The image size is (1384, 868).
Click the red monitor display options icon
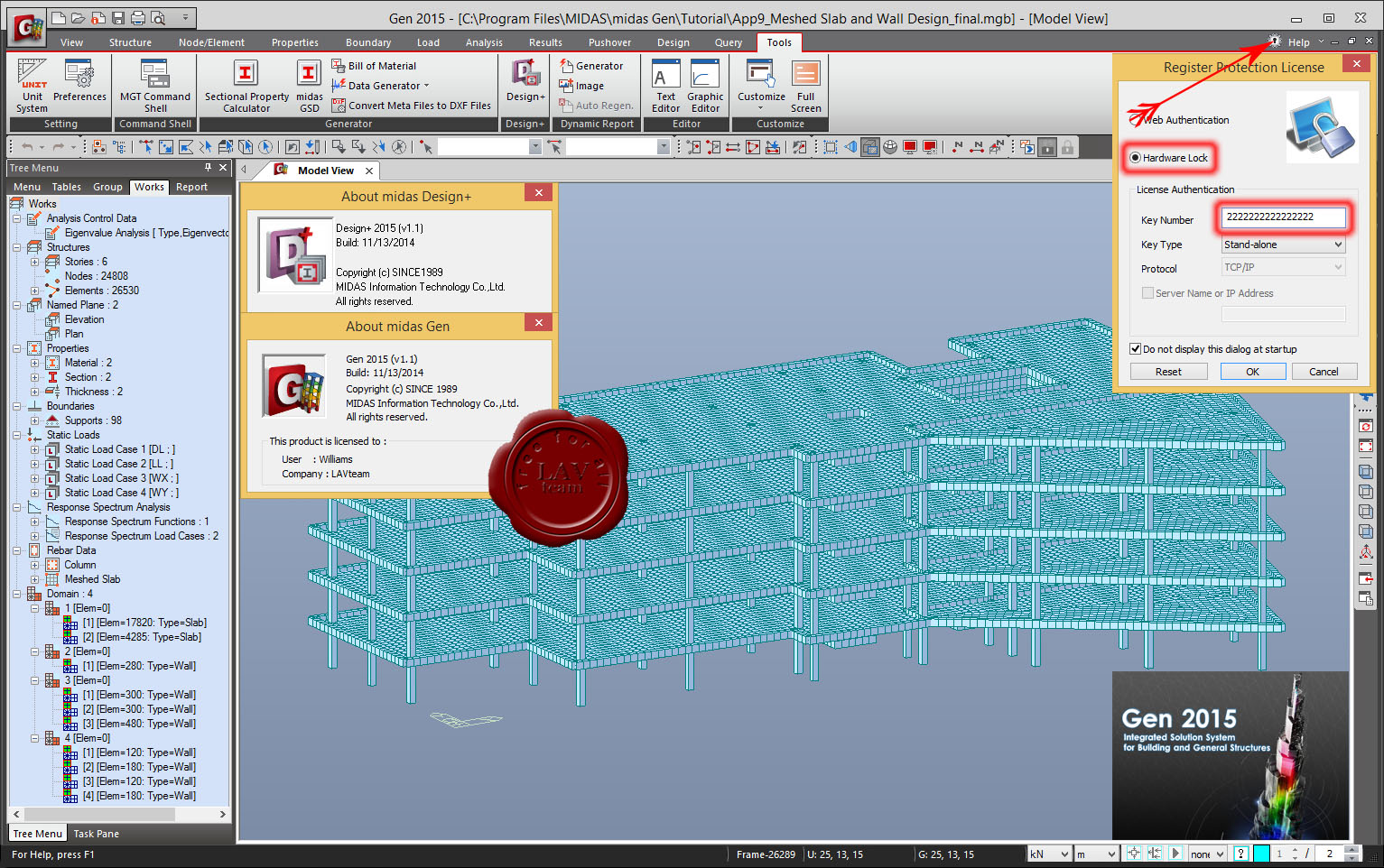[930, 147]
